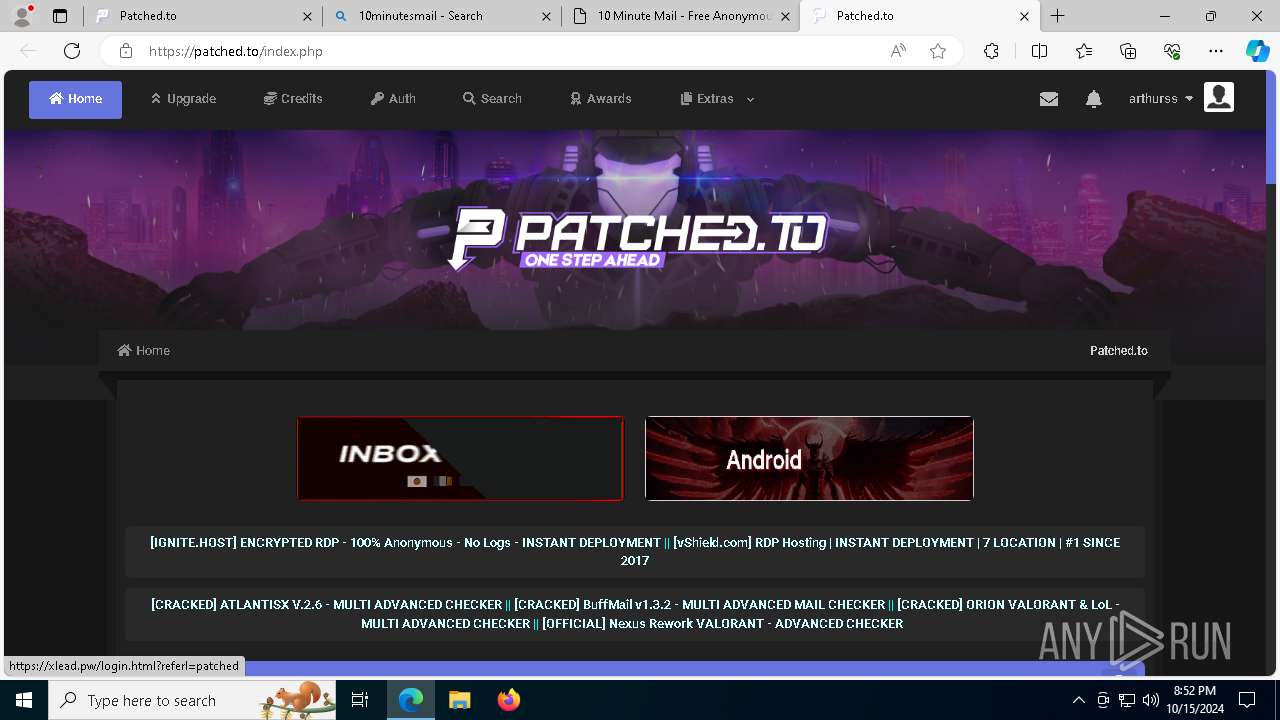This screenshot has width=1280, height=720.
Task: Open the Search nav item
Action: 492,99
